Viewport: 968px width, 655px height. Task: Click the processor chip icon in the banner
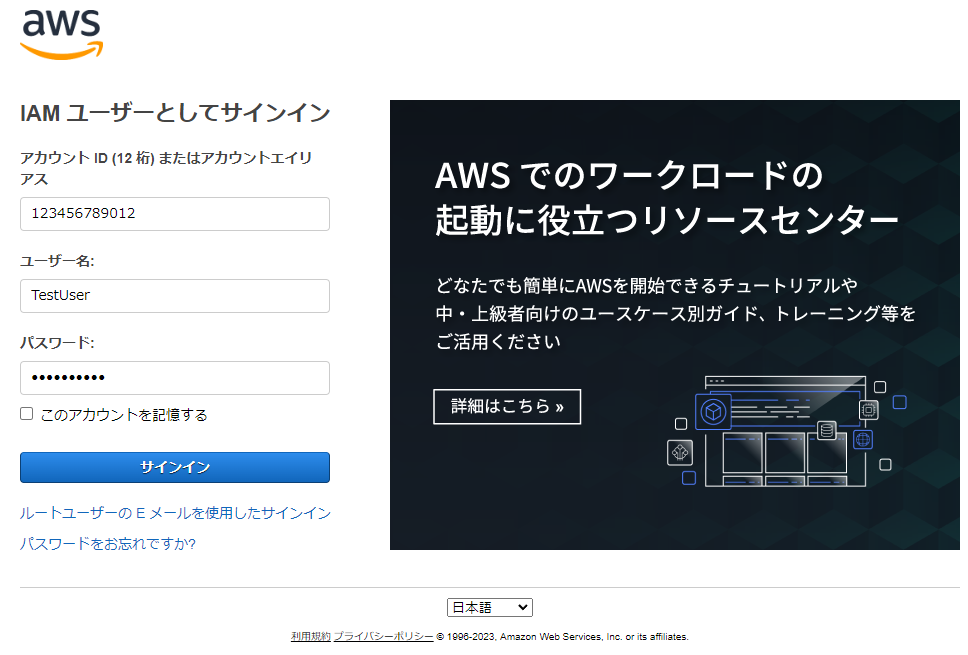tap(868, 410)
